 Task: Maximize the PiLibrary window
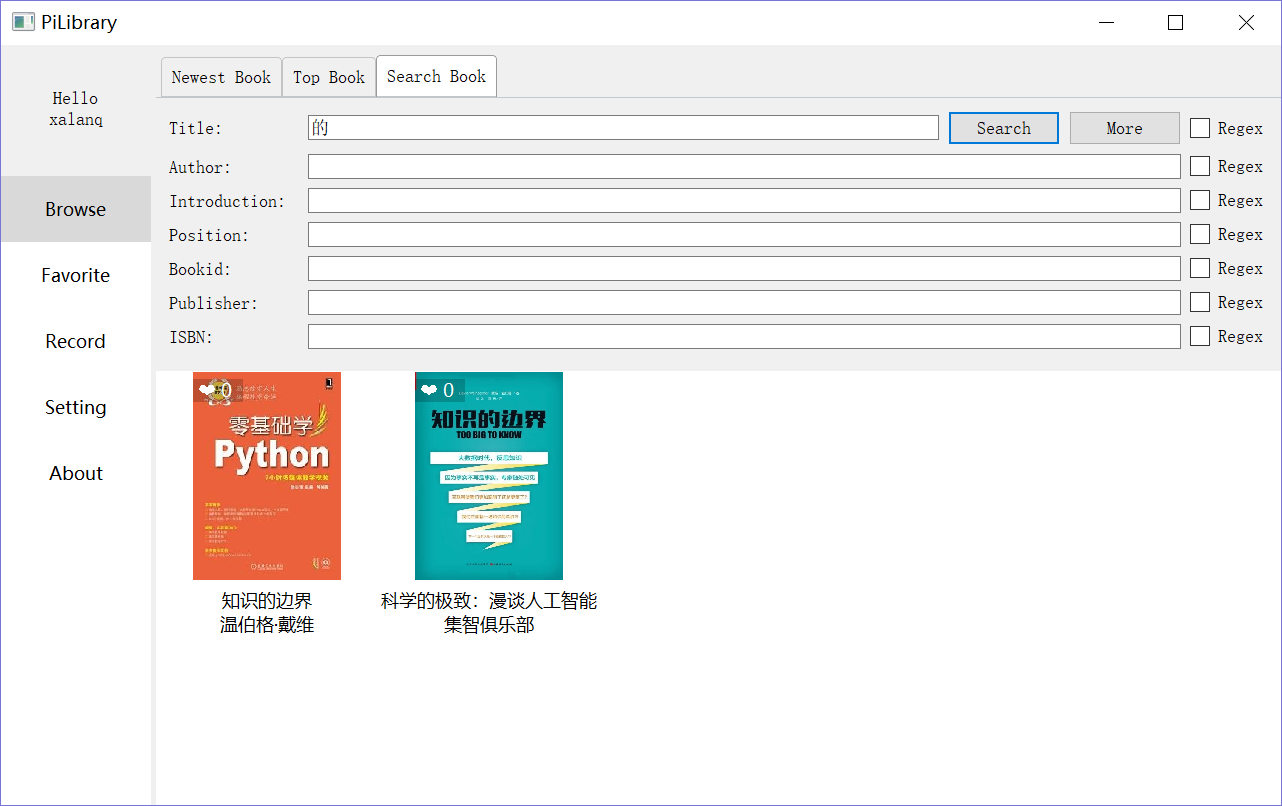(x=1176, y=22)
